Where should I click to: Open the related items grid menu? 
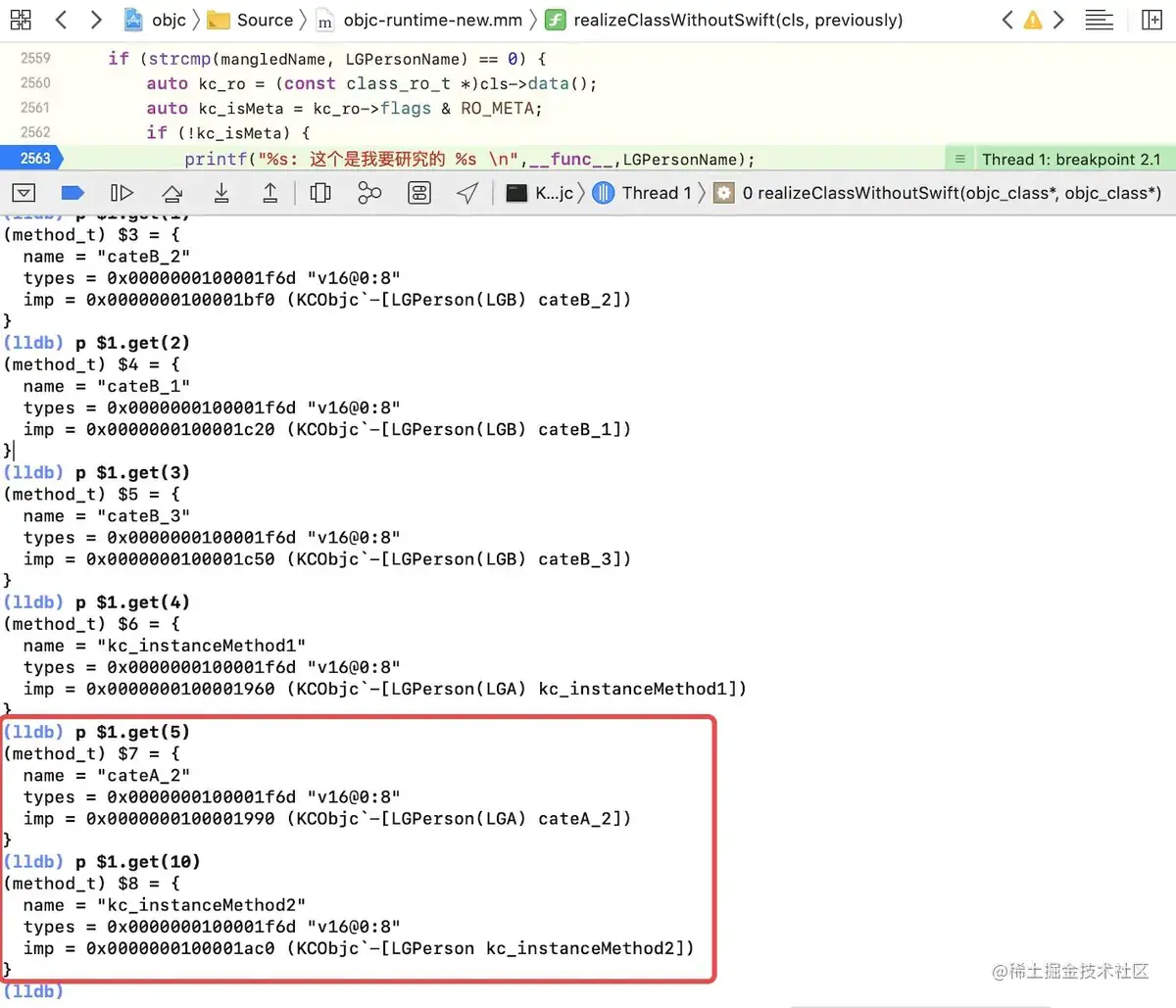pyautogui.click(x=21, y=20)
